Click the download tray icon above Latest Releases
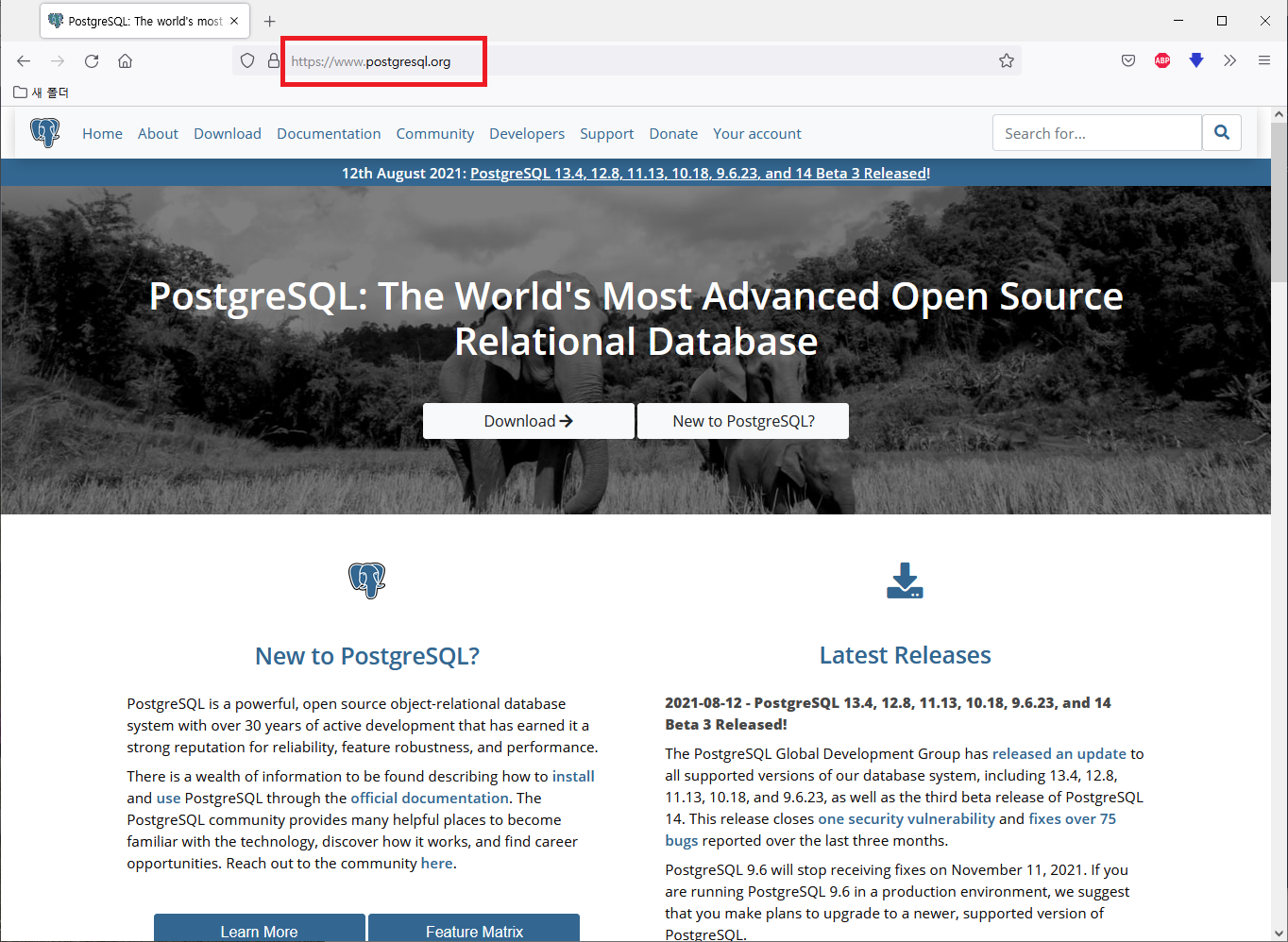The height and width of the screenshot is (942, 1288). [905, 580]
